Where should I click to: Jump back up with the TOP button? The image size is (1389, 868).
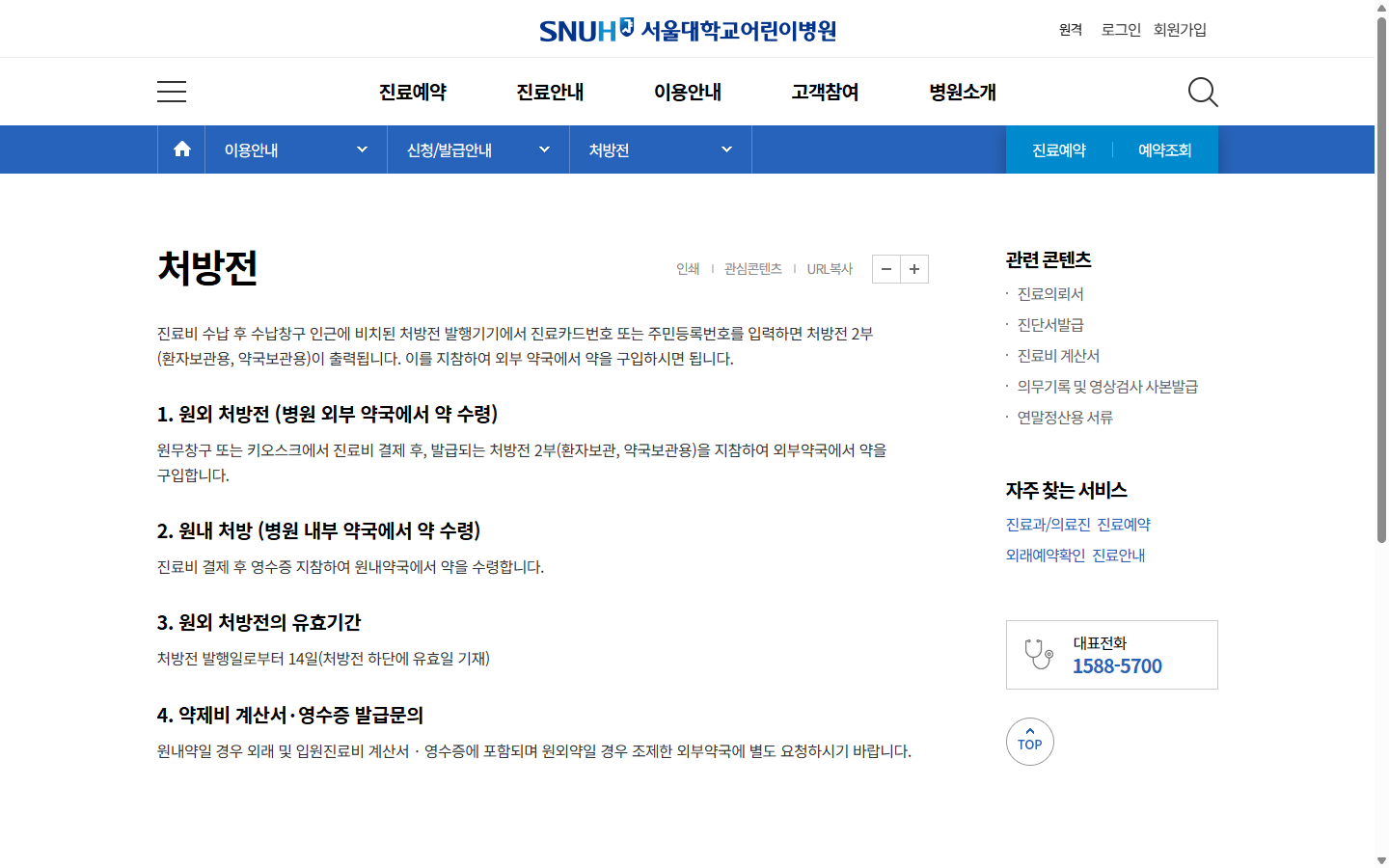coord(1030,742)
